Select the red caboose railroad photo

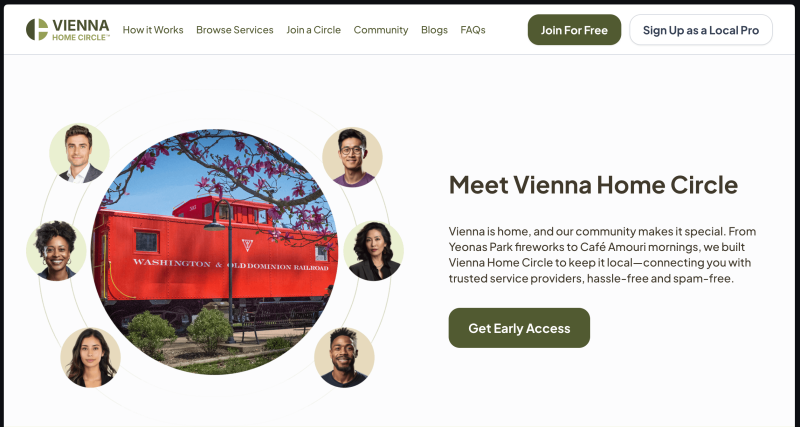[x=214, y=251]
